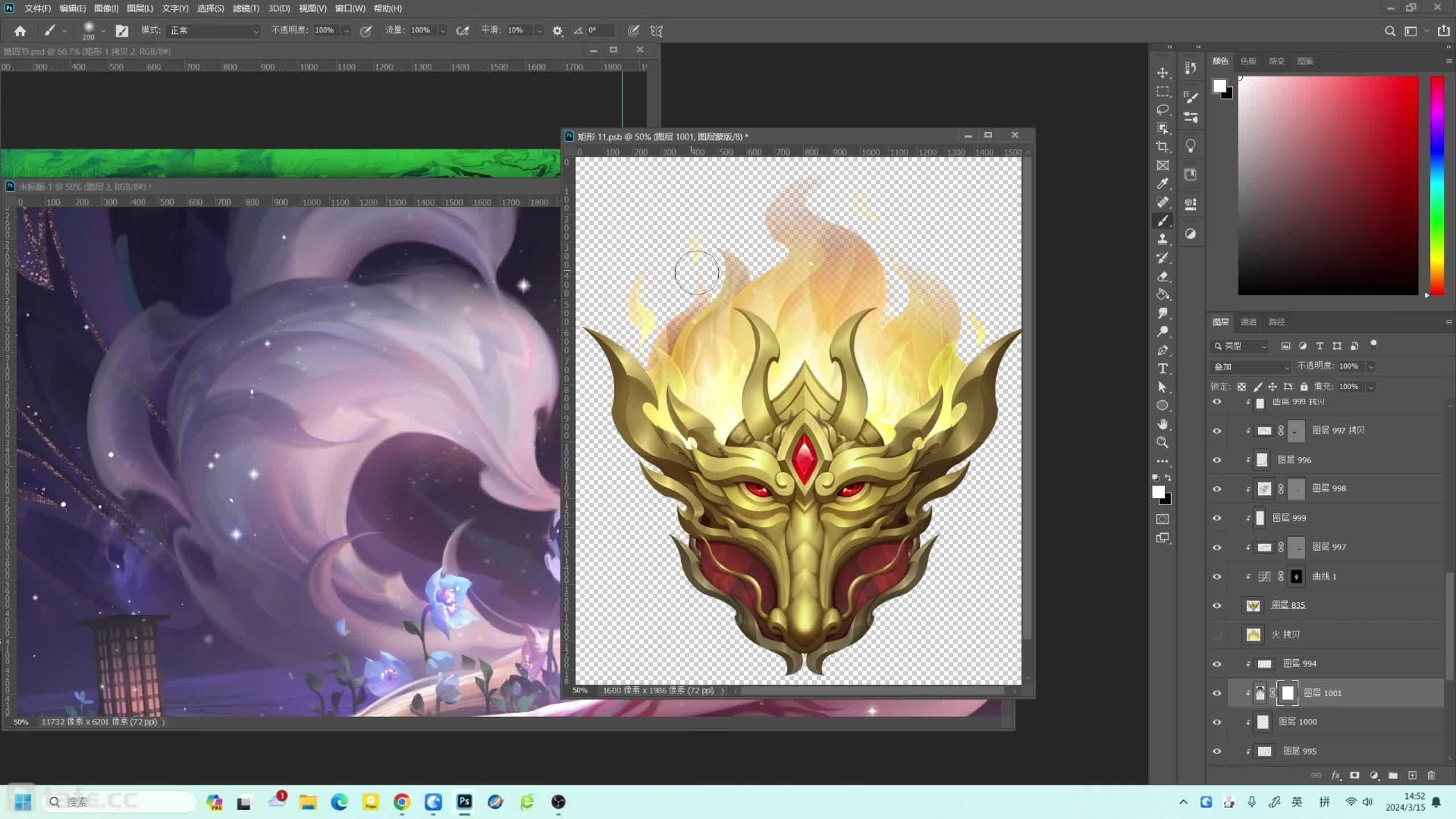Image resolution: width=1456 pixels, height=819 pixels.
Task: Select the Dodge tool
Action: tap(1163, 332)
